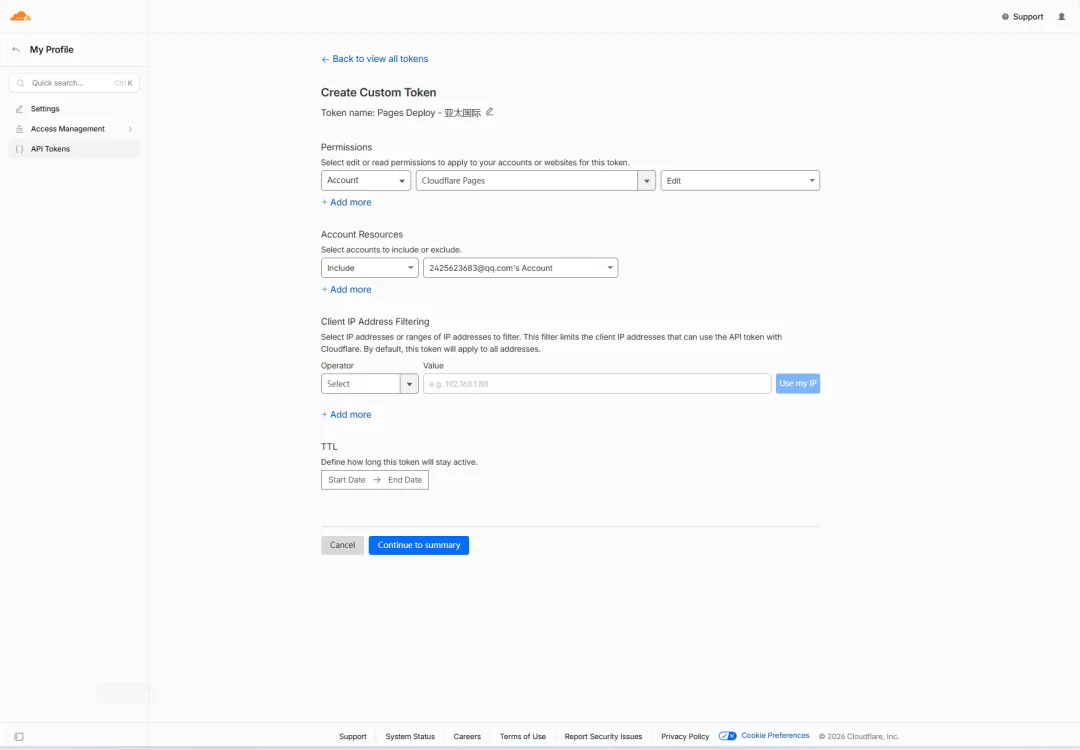
Task: Click the Settings pencil icon in sidebar
Action: point(19,109)
